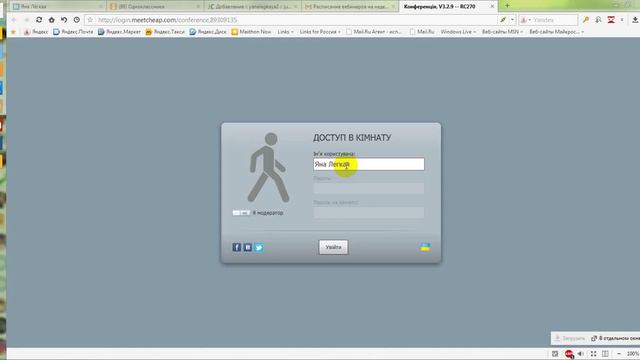This screenshot has height=360, width=640.
Task: Open the key password manager icon
Action: pos(586,20)
